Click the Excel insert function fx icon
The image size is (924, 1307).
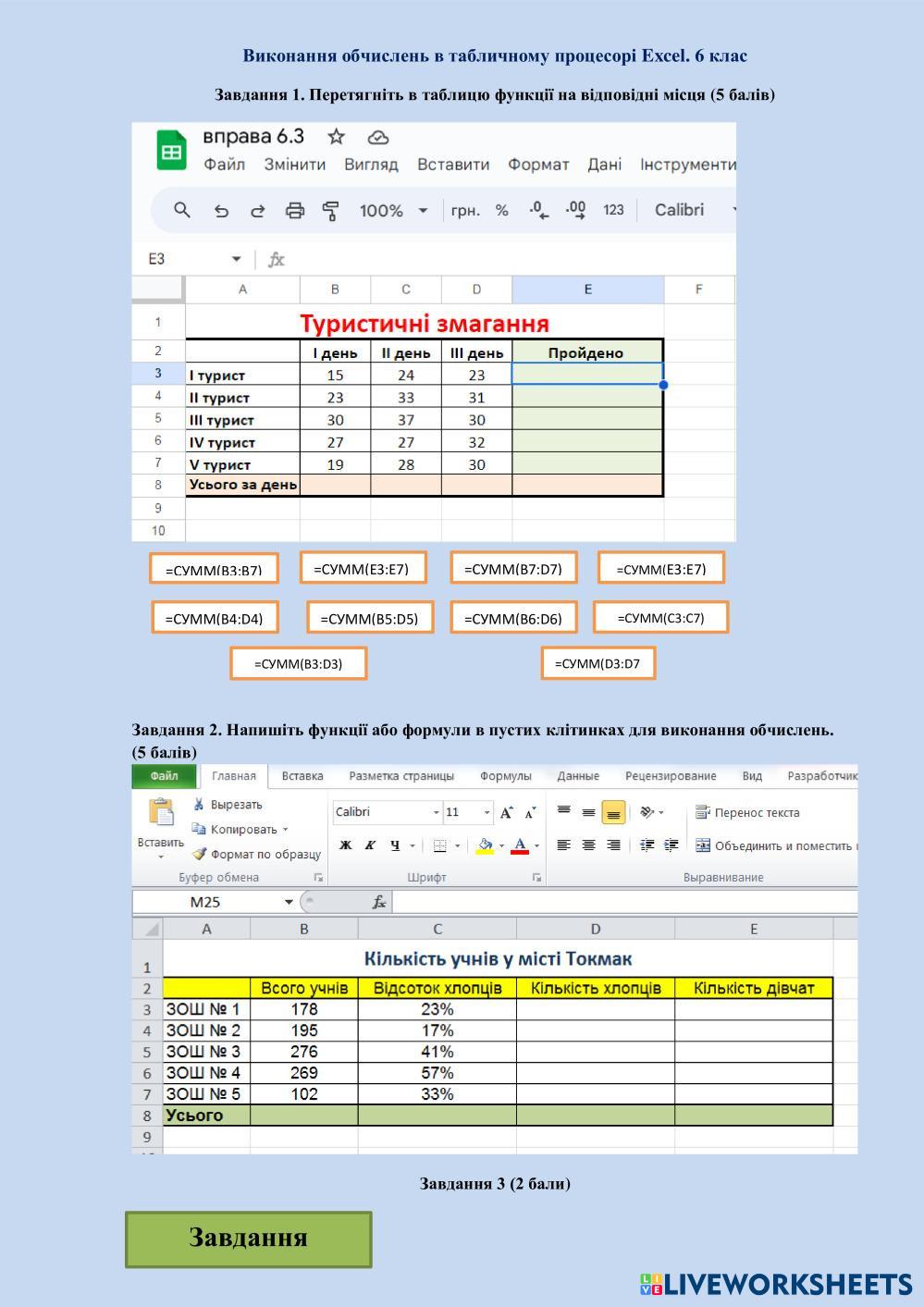pos(379,902)
